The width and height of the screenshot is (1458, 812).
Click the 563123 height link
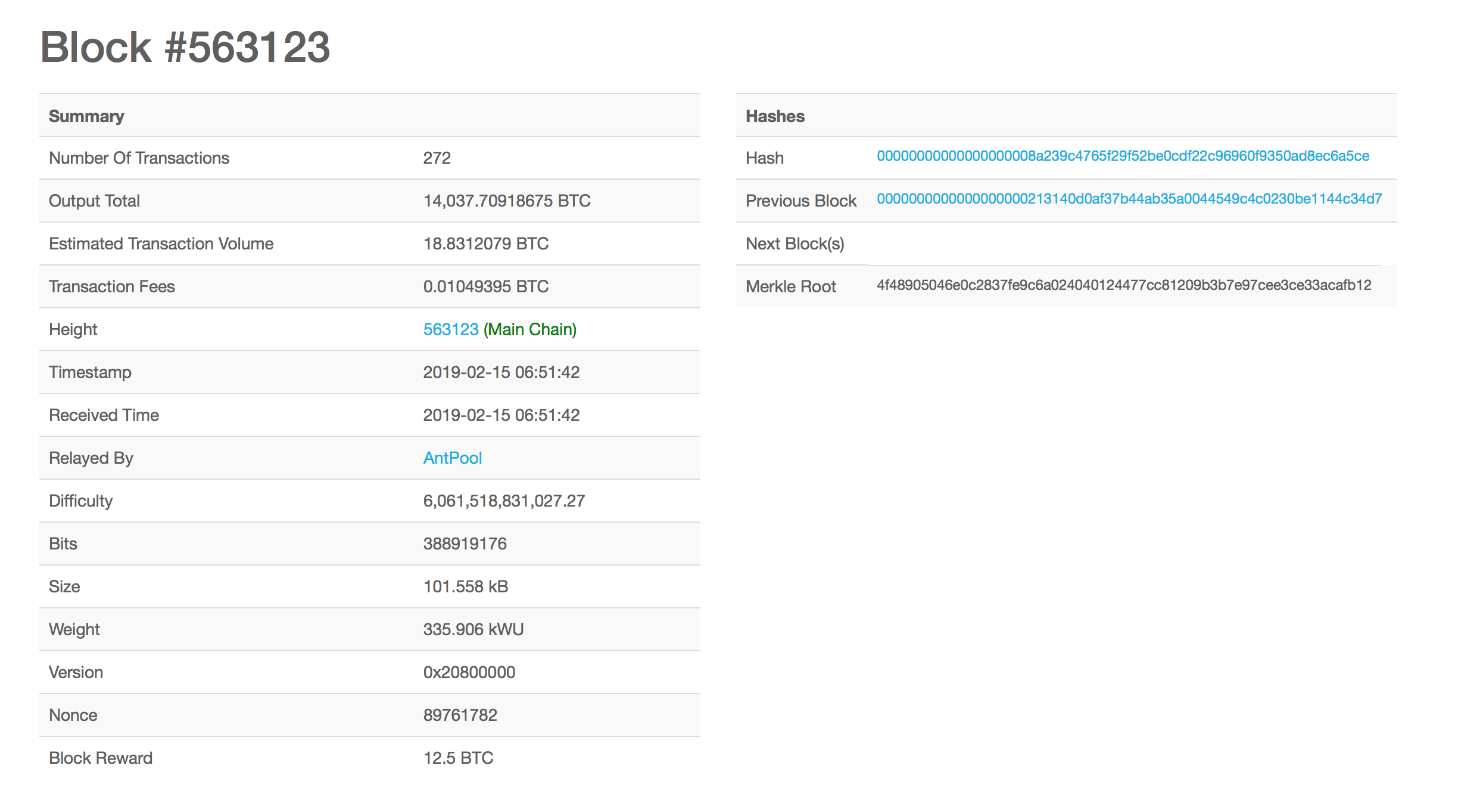(x=451, y=329)
